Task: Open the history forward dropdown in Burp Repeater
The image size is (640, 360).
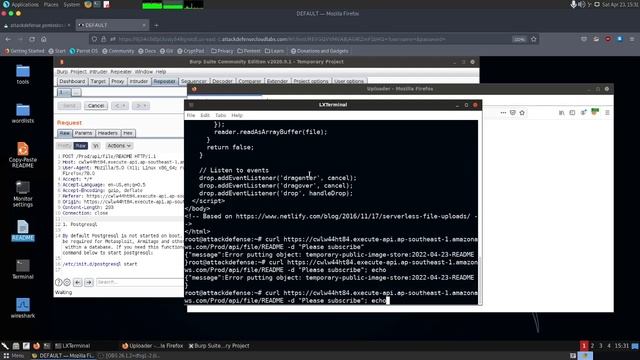Action: (x=140, y=106)
